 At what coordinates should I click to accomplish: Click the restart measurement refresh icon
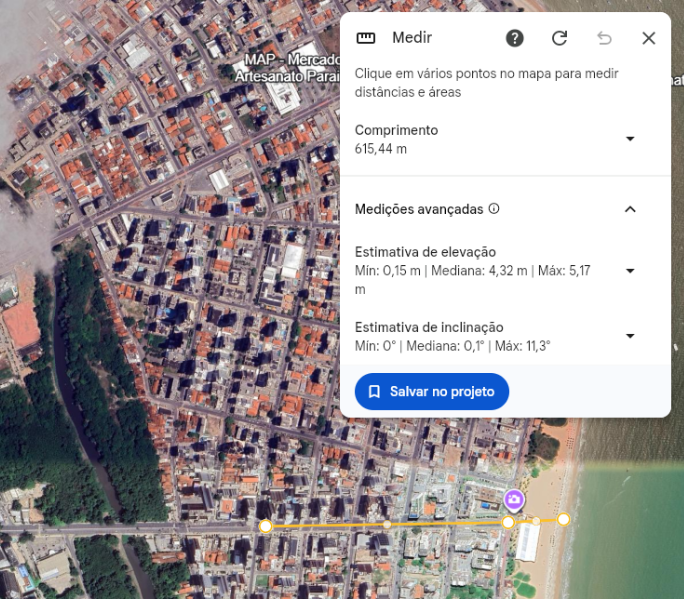tap(559, 38)
